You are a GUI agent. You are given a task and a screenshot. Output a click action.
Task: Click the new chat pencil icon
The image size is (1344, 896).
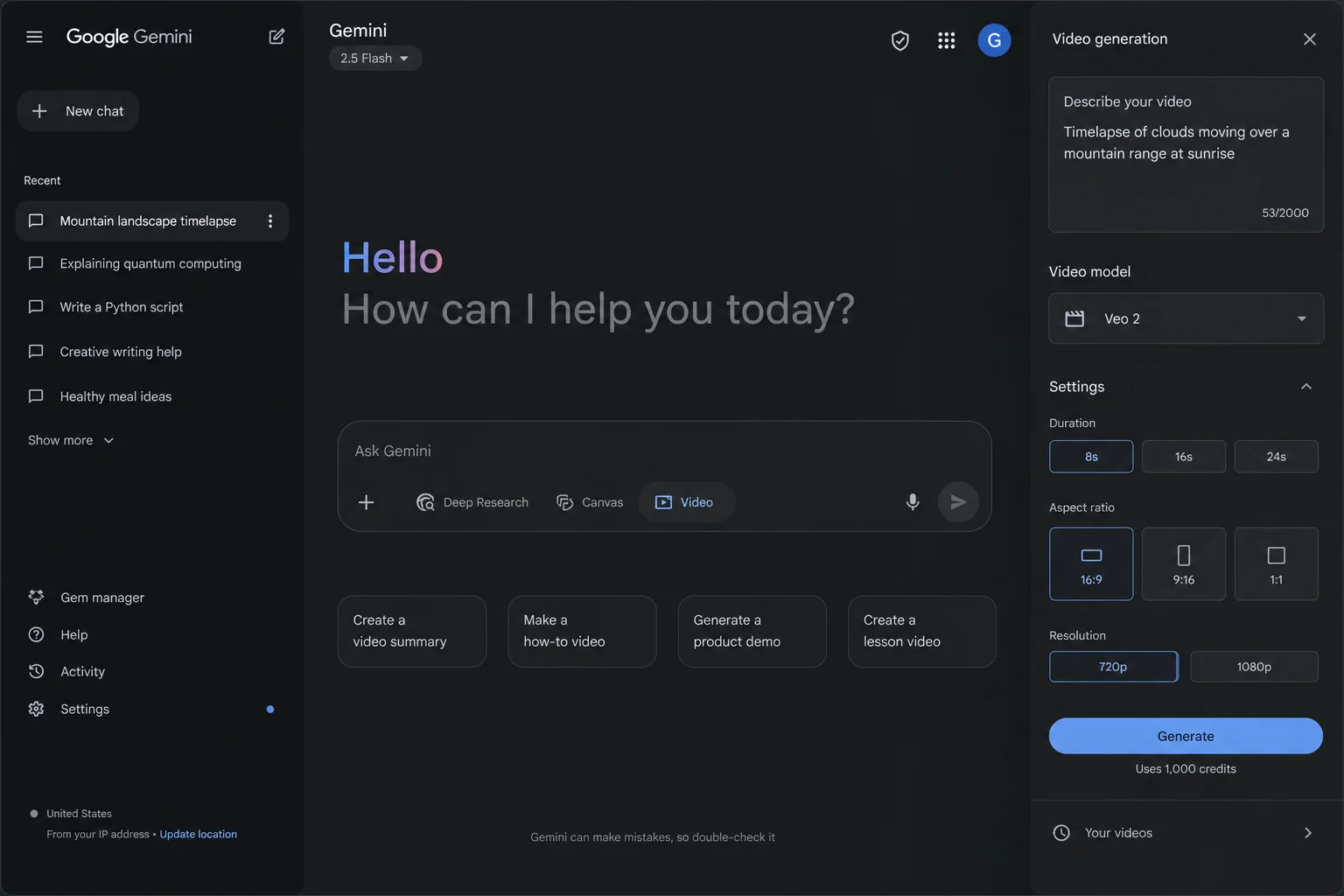click(276, 37)
